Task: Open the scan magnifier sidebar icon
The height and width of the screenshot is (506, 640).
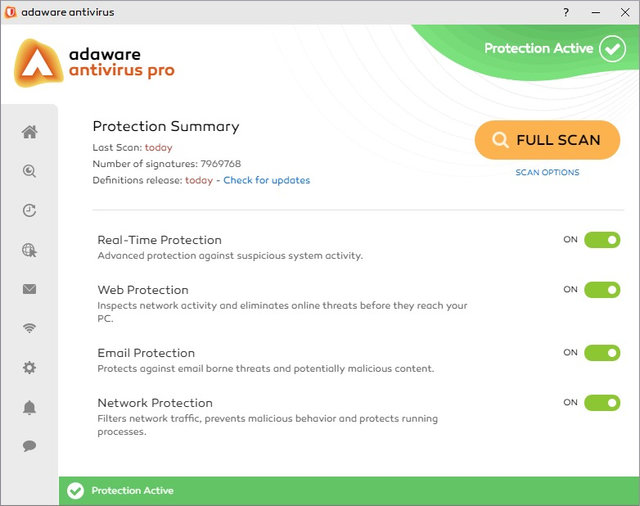Action: 29,171
